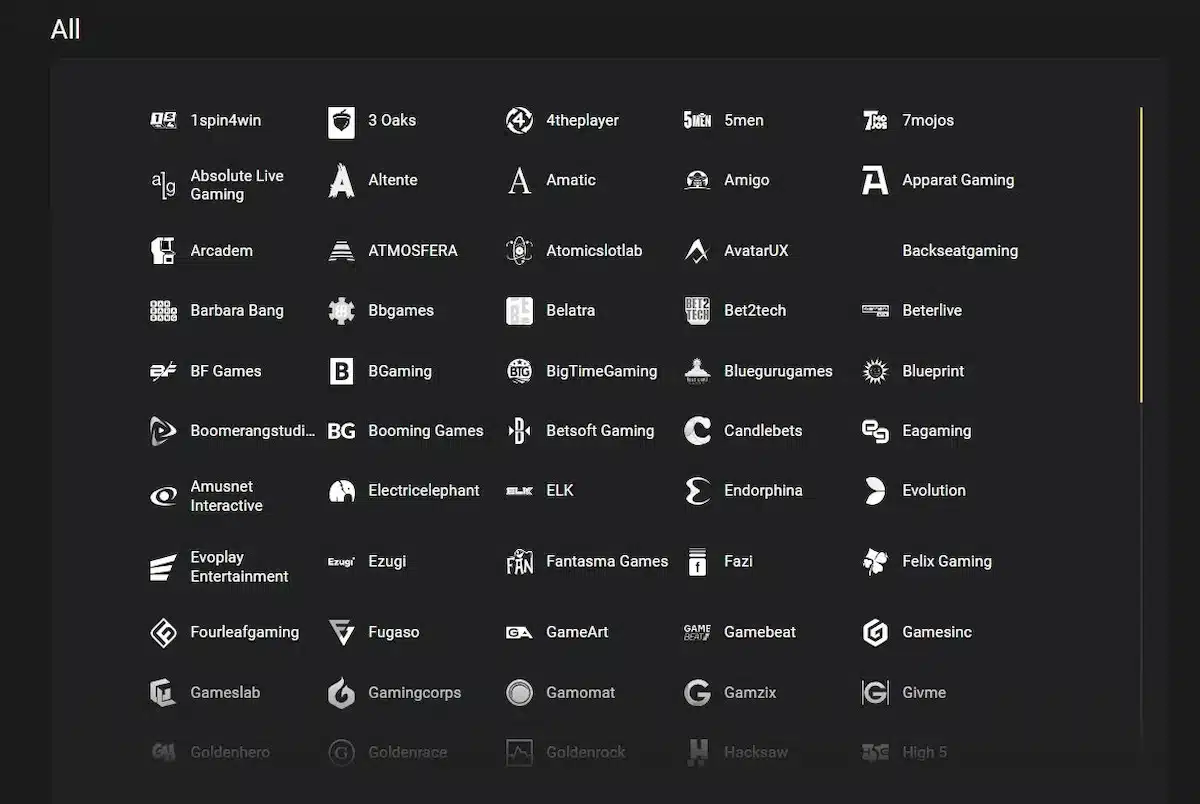The width and height of the screenshot is (1200, 804).
Task: Click the Fugaso triangle logo icon
Action: click(x=341, y=632)
